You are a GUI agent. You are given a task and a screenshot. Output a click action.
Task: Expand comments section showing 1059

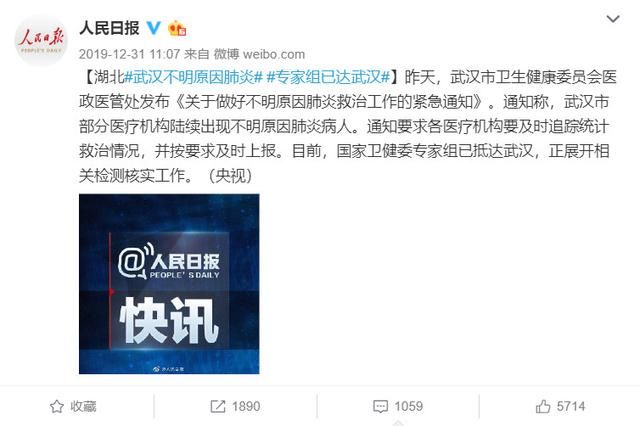coord(398,406)
